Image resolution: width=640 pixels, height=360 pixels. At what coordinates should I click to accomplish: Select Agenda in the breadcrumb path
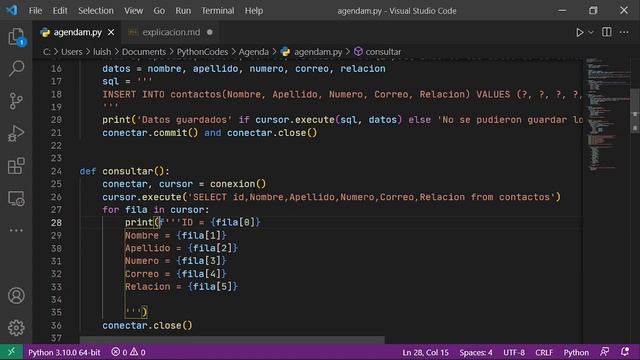[253, 52]
